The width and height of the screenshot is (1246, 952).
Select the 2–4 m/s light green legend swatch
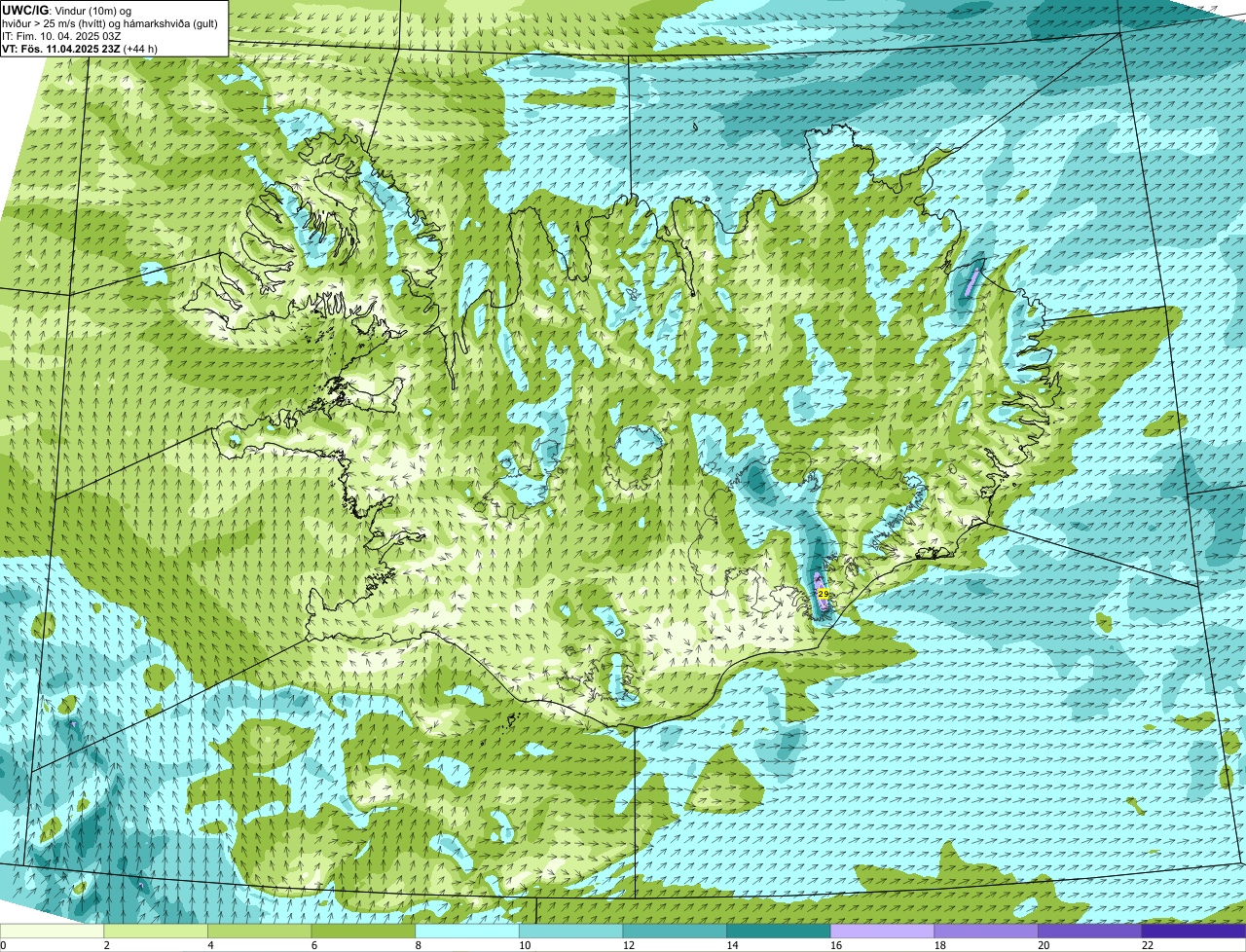click(156, 931)
